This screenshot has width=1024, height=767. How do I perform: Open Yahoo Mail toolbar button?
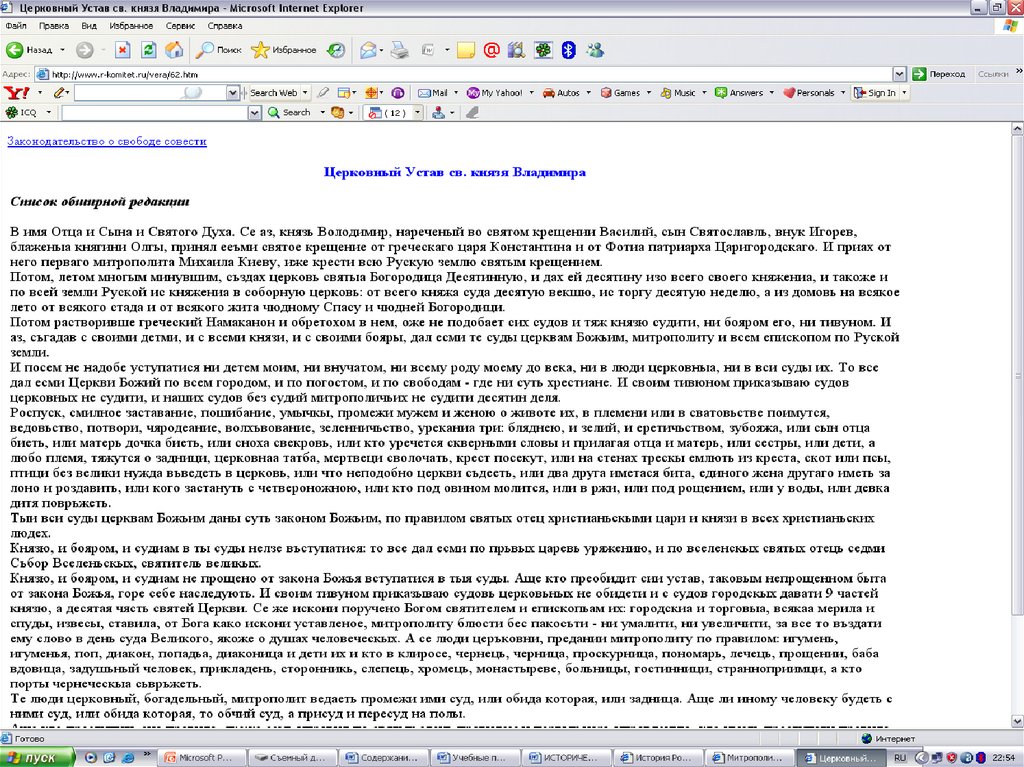click(x=432, y=93)
